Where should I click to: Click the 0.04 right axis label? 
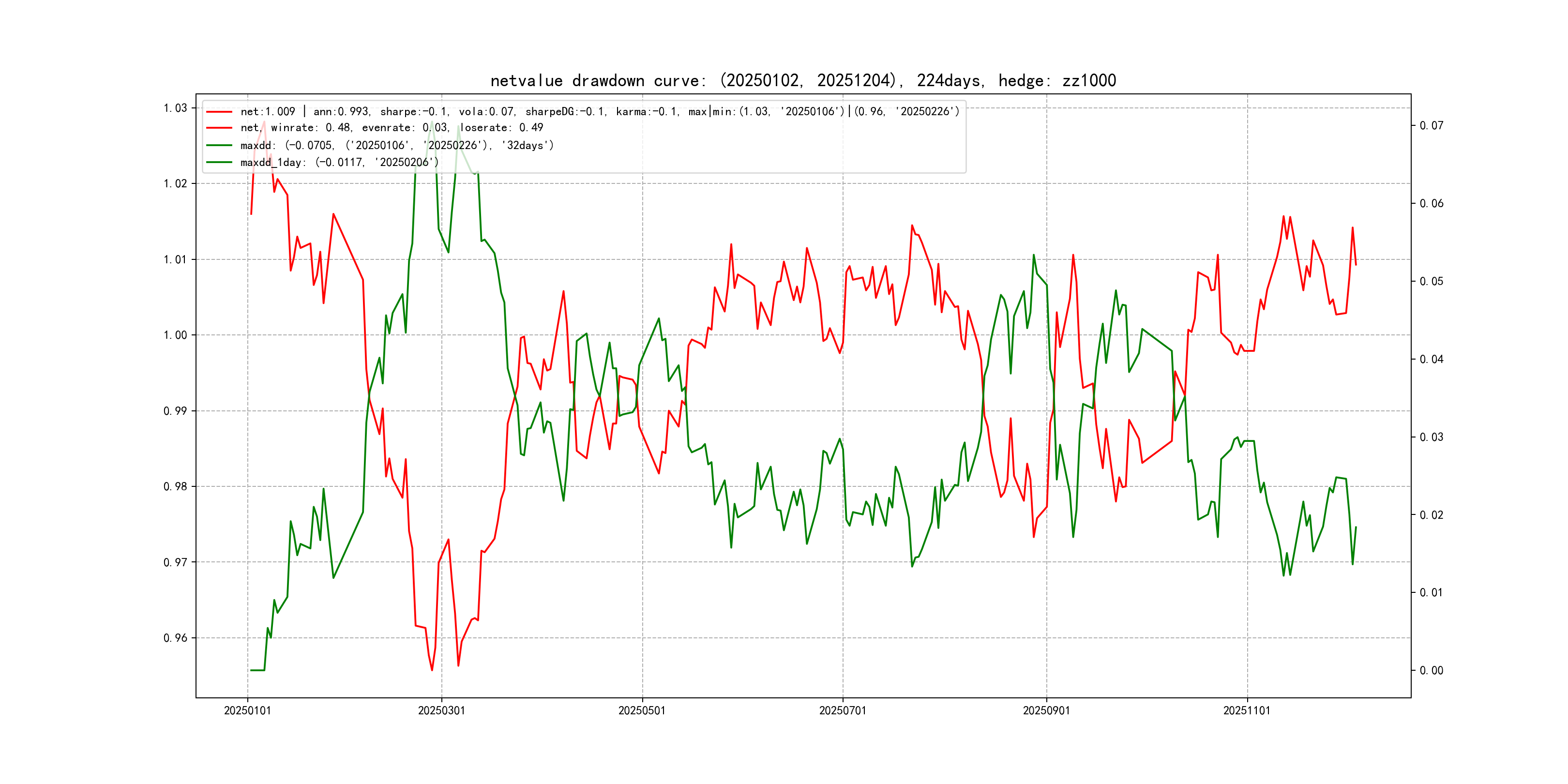[1431, 359]
